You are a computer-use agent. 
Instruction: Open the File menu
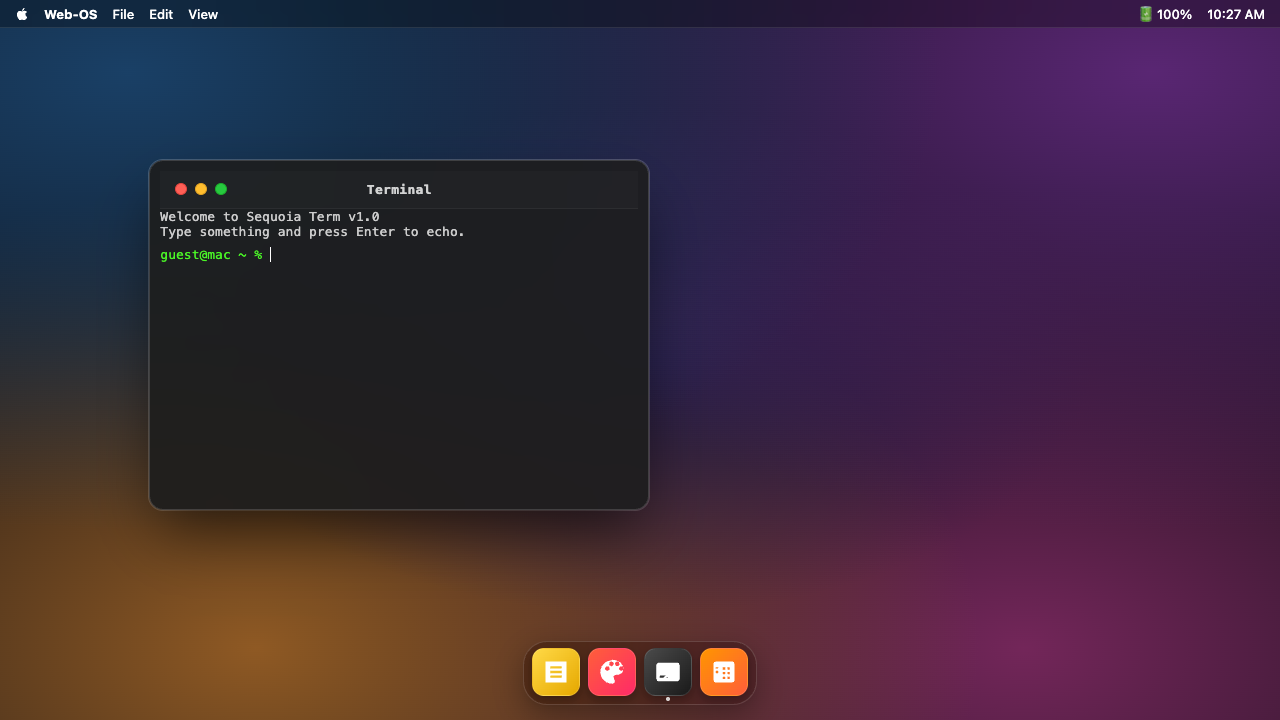[x=123, y=14]
